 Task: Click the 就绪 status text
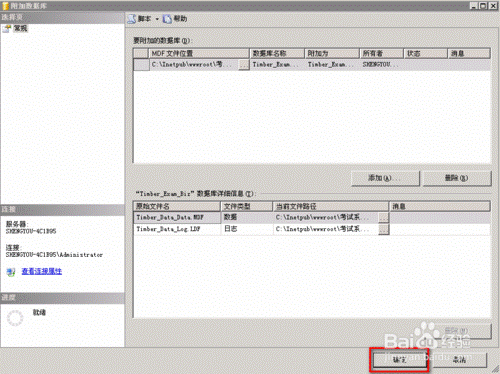tap(39, 312)
